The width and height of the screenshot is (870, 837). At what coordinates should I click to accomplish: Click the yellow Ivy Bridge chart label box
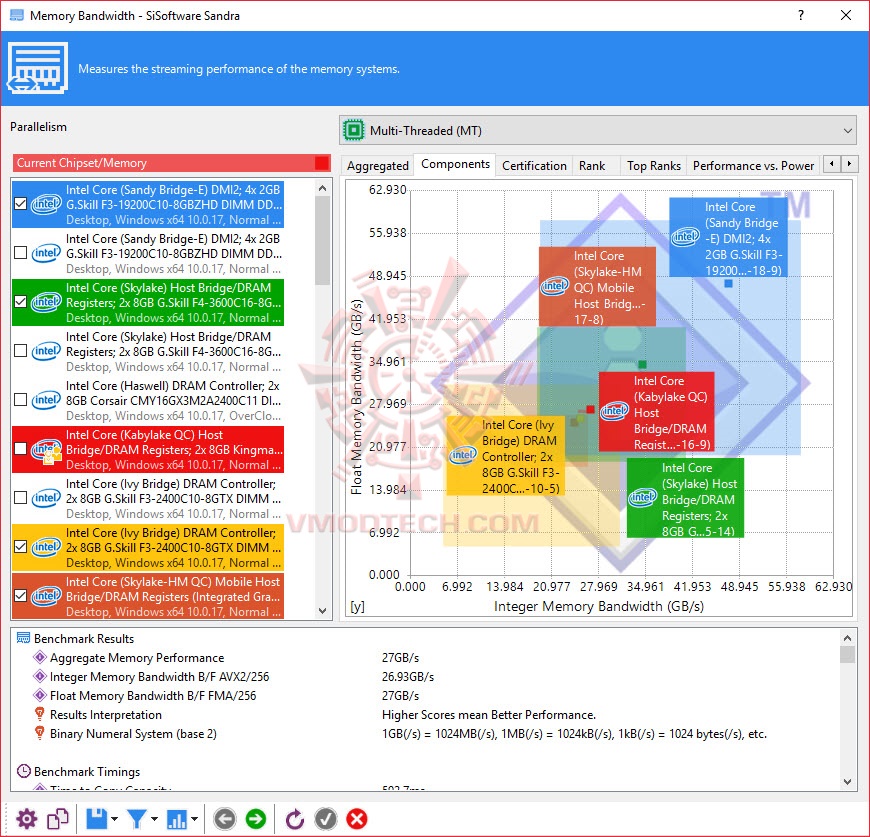[x=506, y=456]
